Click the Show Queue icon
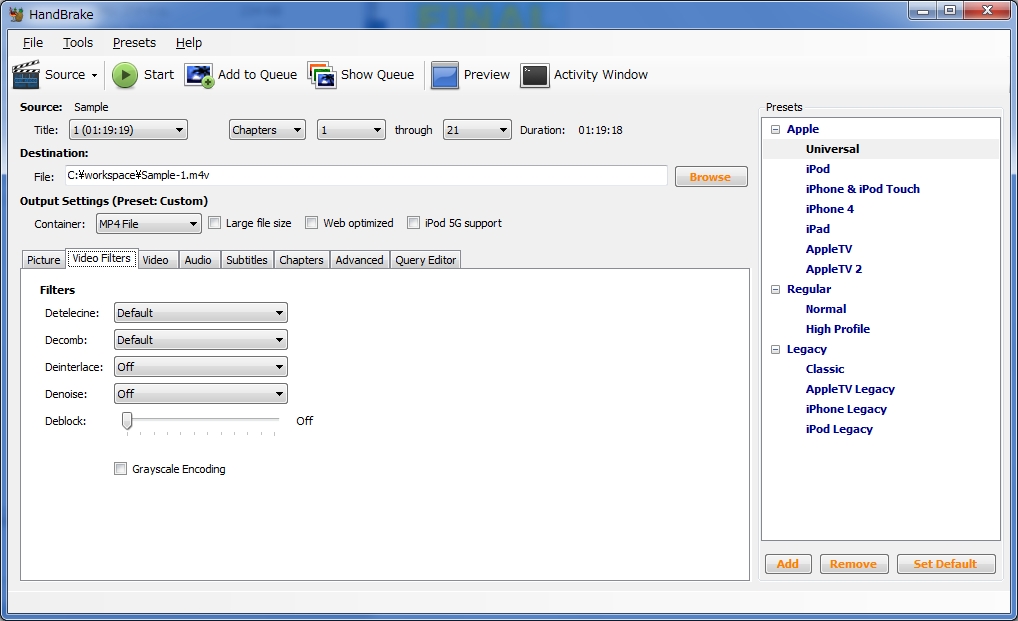 [322, 75]
